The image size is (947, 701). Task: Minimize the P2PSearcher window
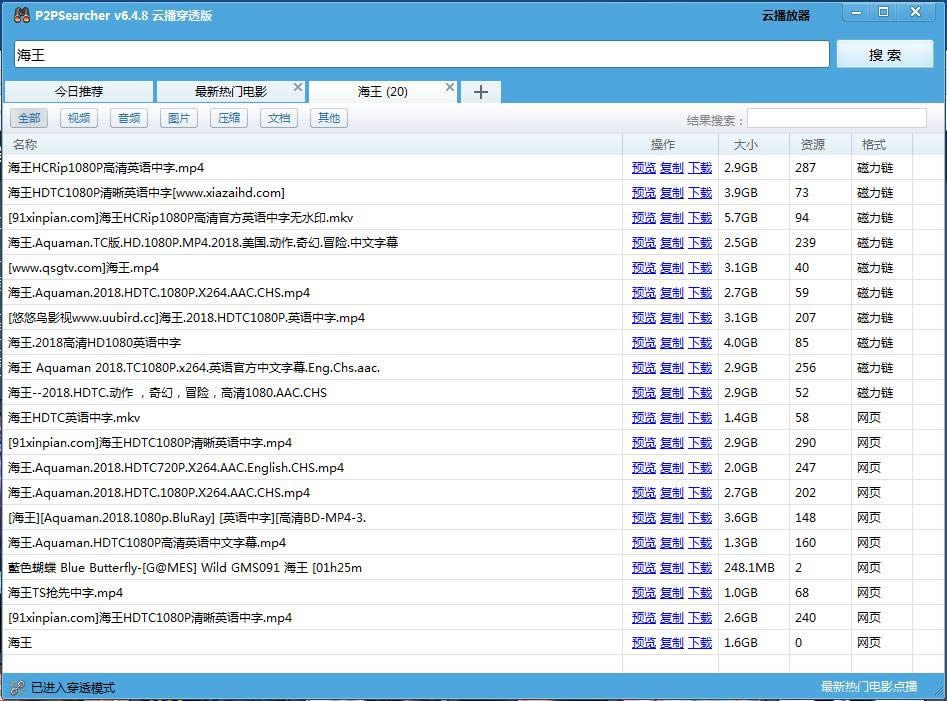point(858,12)
